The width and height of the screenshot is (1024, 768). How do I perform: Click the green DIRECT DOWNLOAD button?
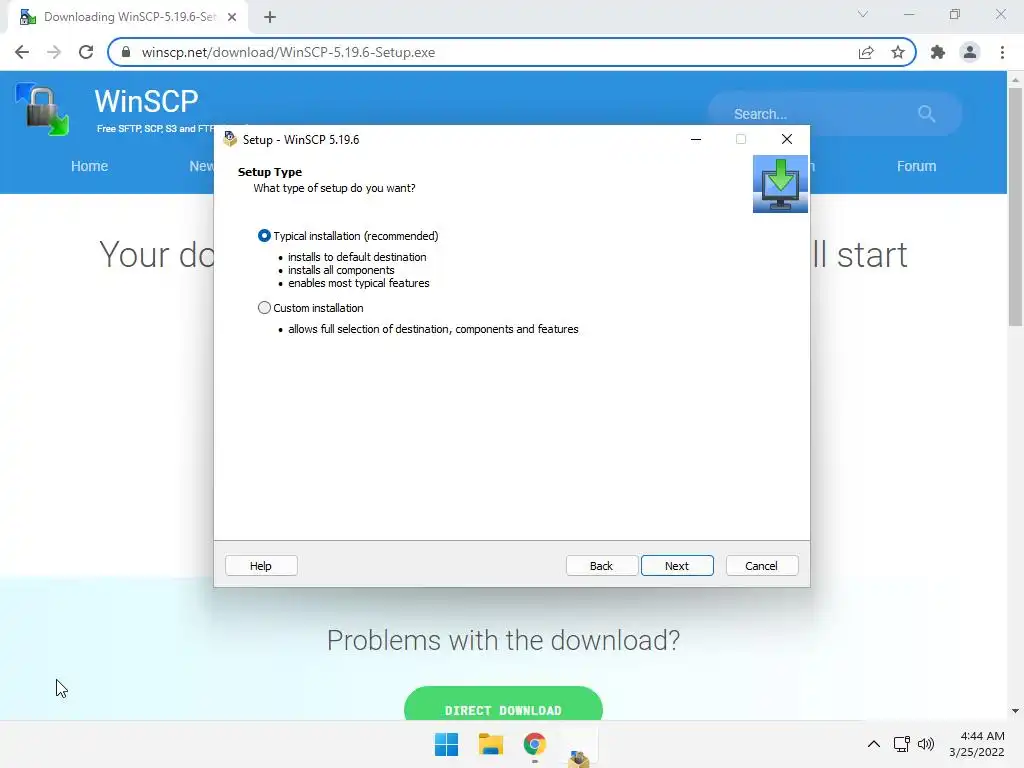(x=503, y=705)
